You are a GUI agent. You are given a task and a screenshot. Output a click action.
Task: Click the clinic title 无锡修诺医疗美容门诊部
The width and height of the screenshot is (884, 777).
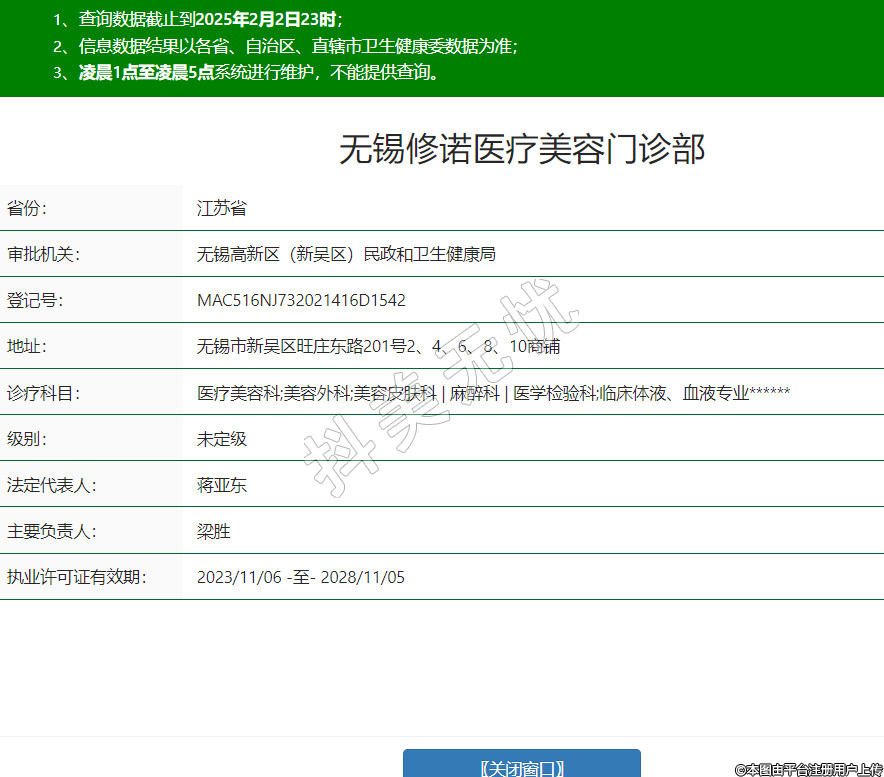click(x=522, y=149)
